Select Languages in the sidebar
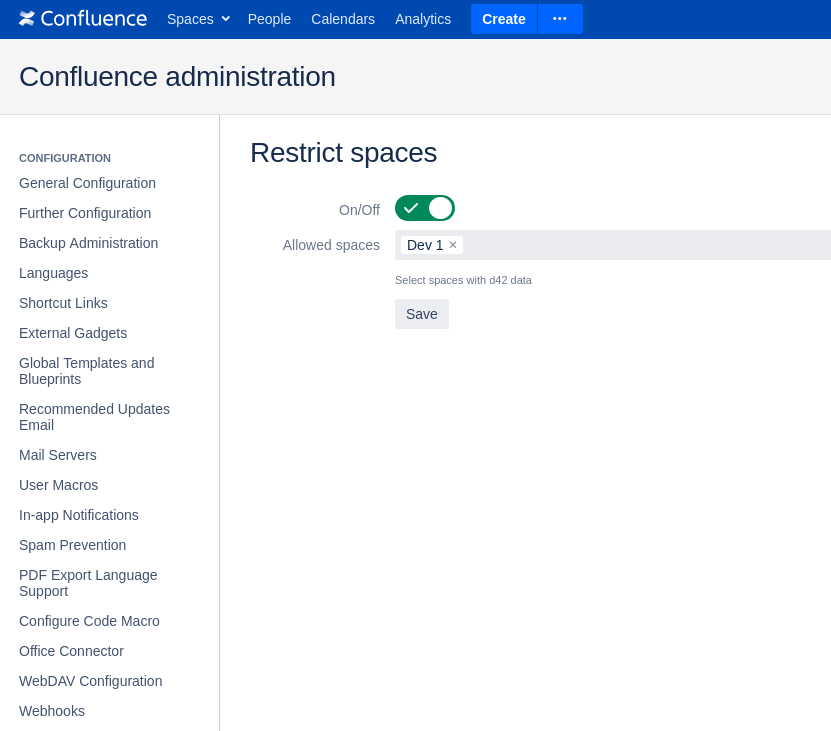 (x=53, y=273)
